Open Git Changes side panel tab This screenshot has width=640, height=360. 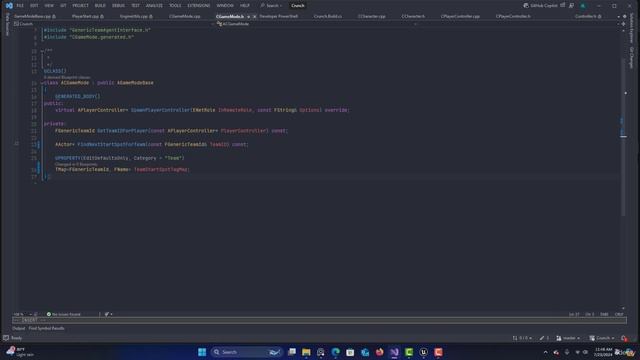[631, 58]
